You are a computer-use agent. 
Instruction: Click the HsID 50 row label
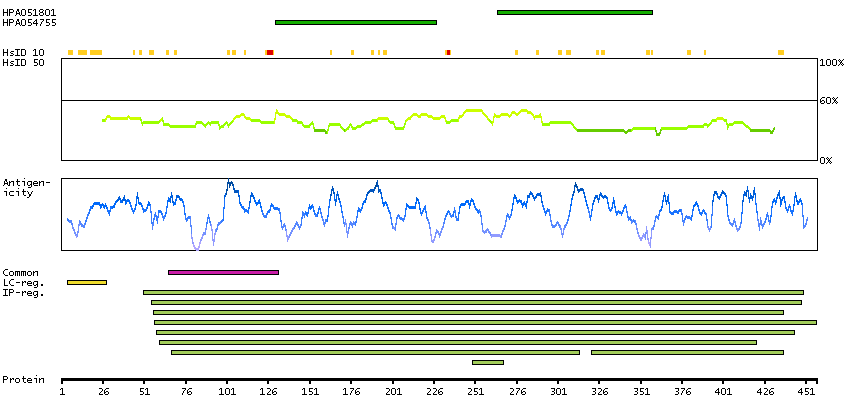(23, 62)
